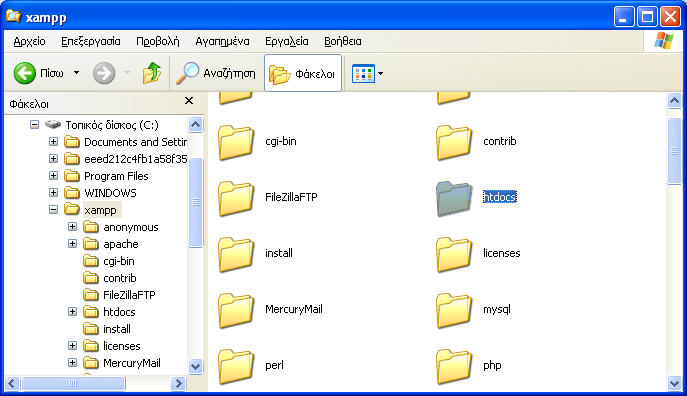Open the Αγαπημένα menu
Viewport: 687px width, 396px height.
(x=222, y=41)
